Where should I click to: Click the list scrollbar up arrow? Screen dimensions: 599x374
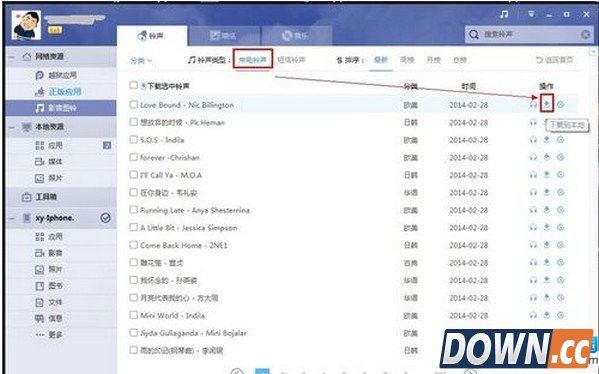click(593, 51)
